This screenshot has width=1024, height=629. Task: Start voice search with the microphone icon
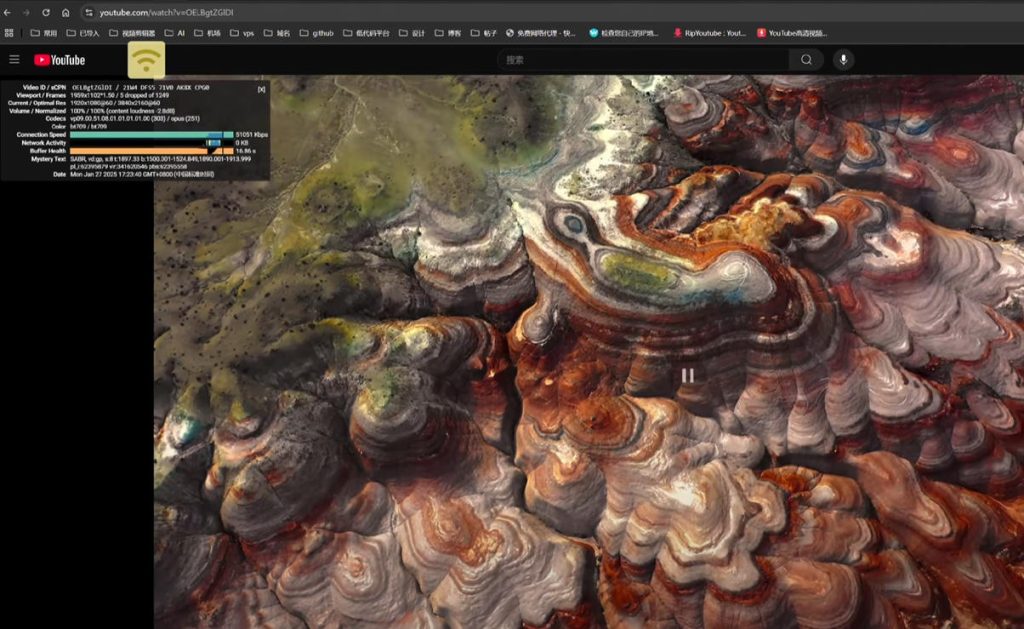(843, 60)
